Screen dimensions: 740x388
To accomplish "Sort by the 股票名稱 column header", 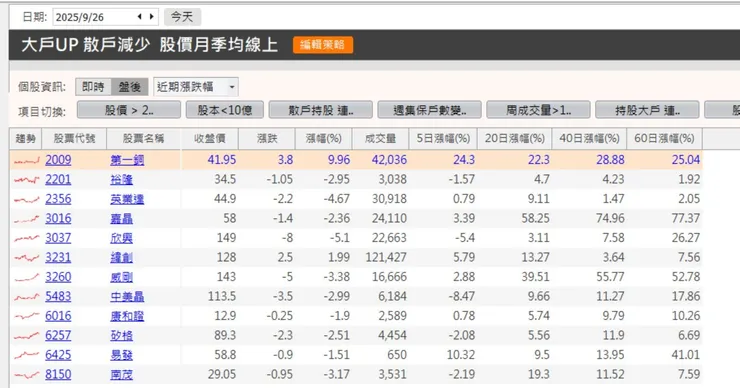I will [x=143, y=139].
